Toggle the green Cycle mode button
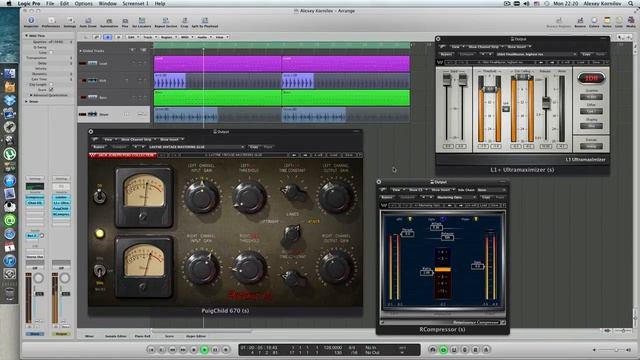Viewport: 640px width, 360px height. [x=444, y=350]
